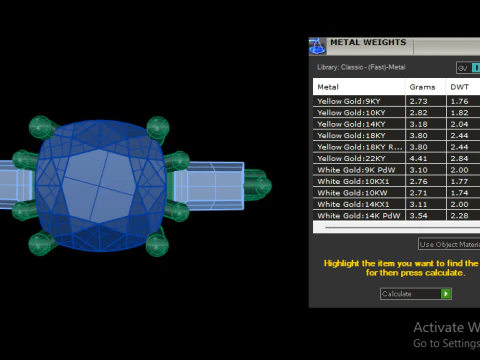Select the White Gold:14KX1 row
480x360 pixels.
pos(396,204)
